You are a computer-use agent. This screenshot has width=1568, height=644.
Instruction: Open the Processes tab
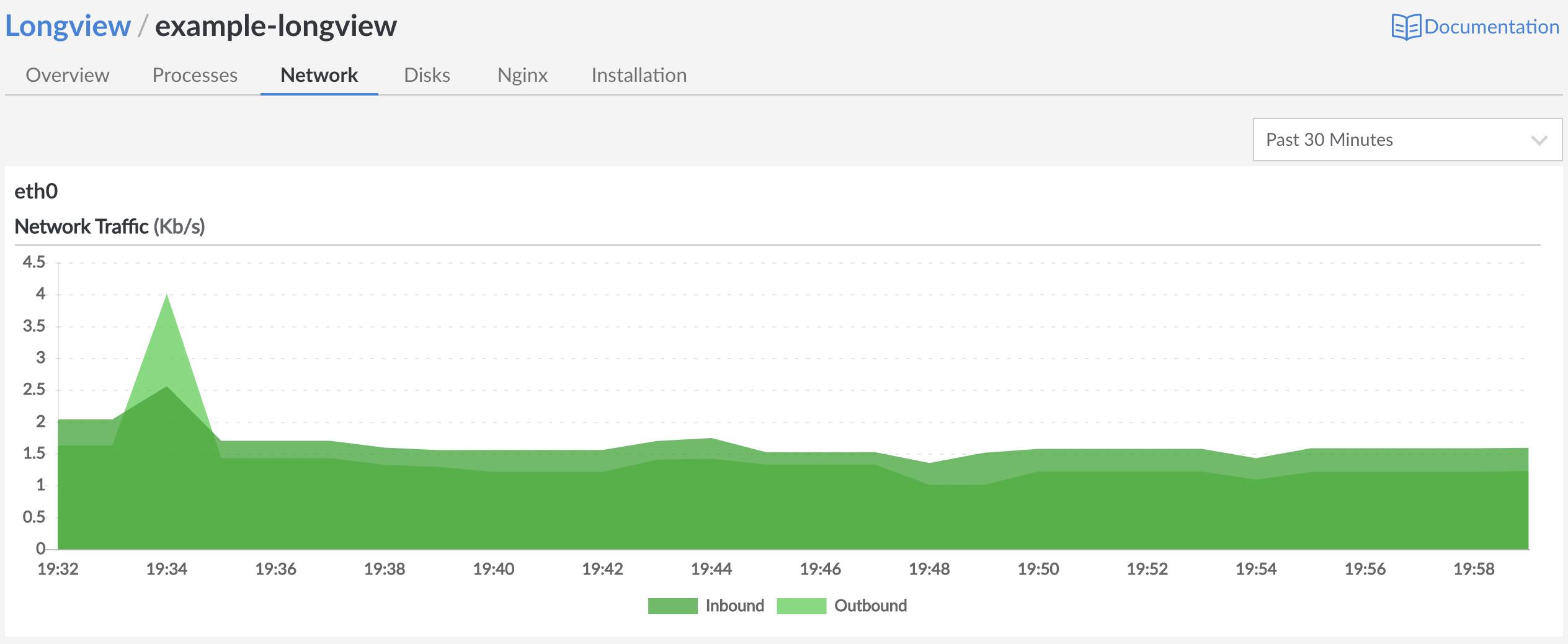point(194,75)
